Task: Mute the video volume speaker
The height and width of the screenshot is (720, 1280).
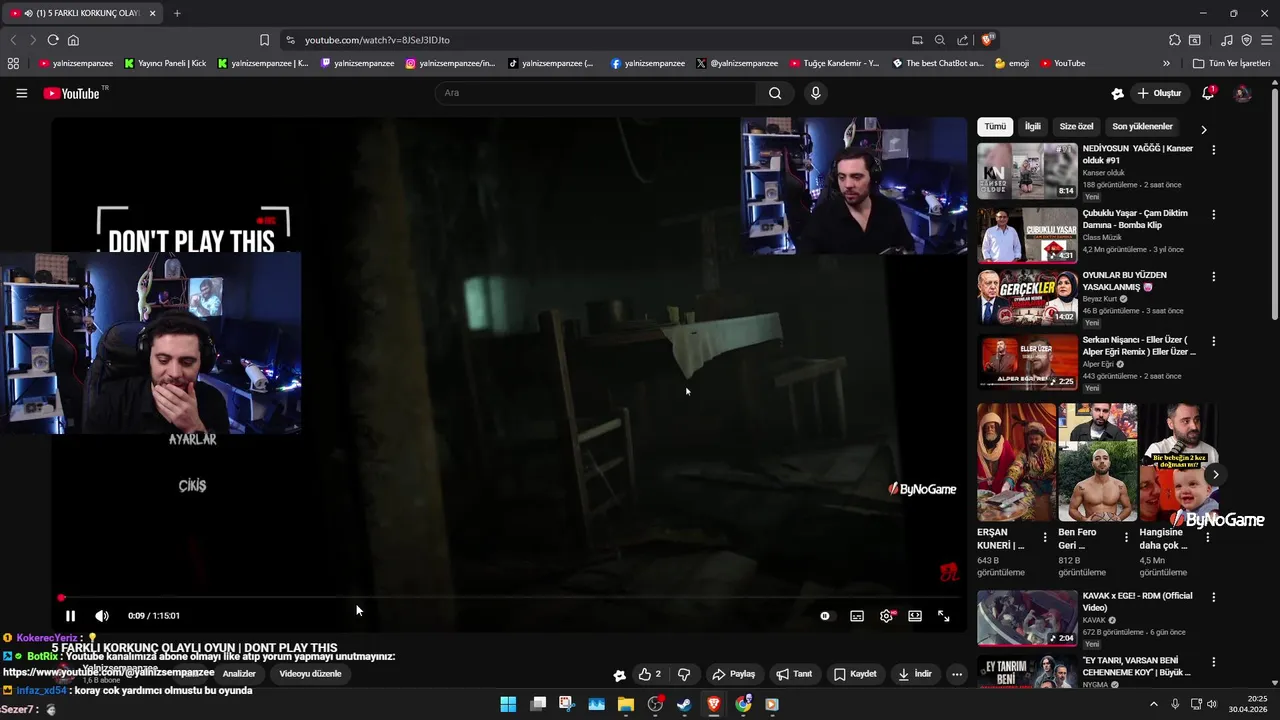Action: [102, 616]
